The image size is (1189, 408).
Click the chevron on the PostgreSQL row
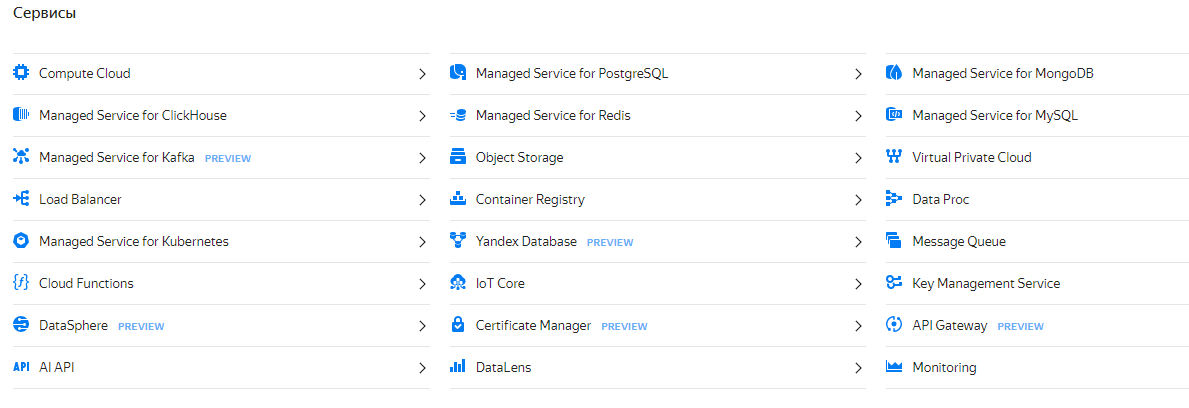(858, 74)
